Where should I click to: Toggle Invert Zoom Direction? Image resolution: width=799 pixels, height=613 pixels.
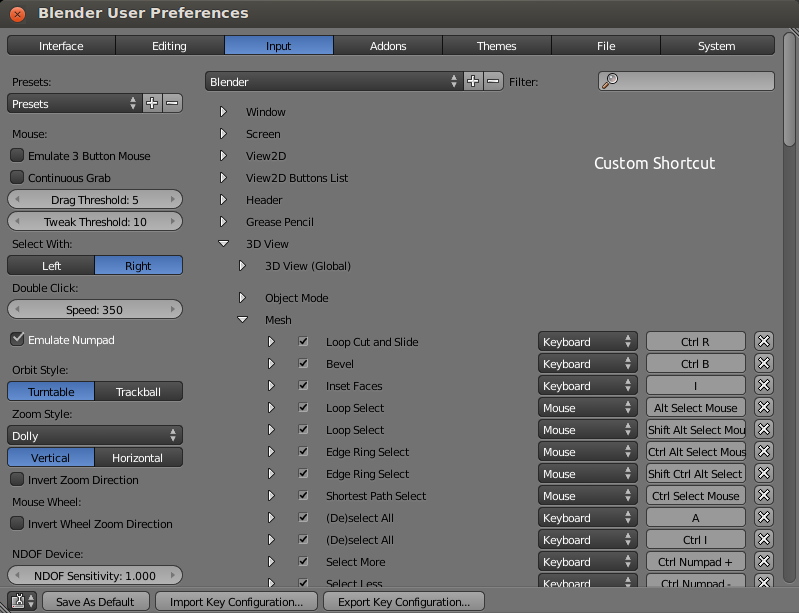tap(17, 479)
